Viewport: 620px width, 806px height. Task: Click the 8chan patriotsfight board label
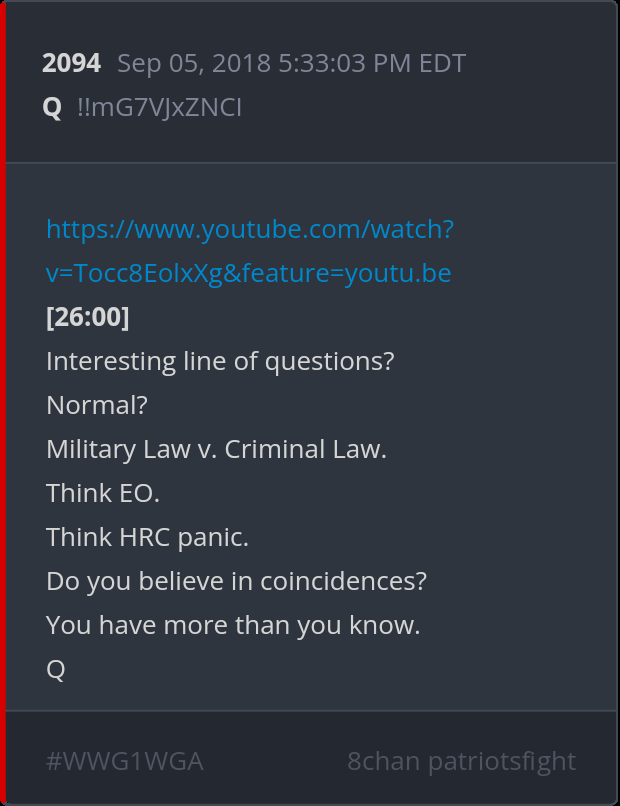coord(462,761)
